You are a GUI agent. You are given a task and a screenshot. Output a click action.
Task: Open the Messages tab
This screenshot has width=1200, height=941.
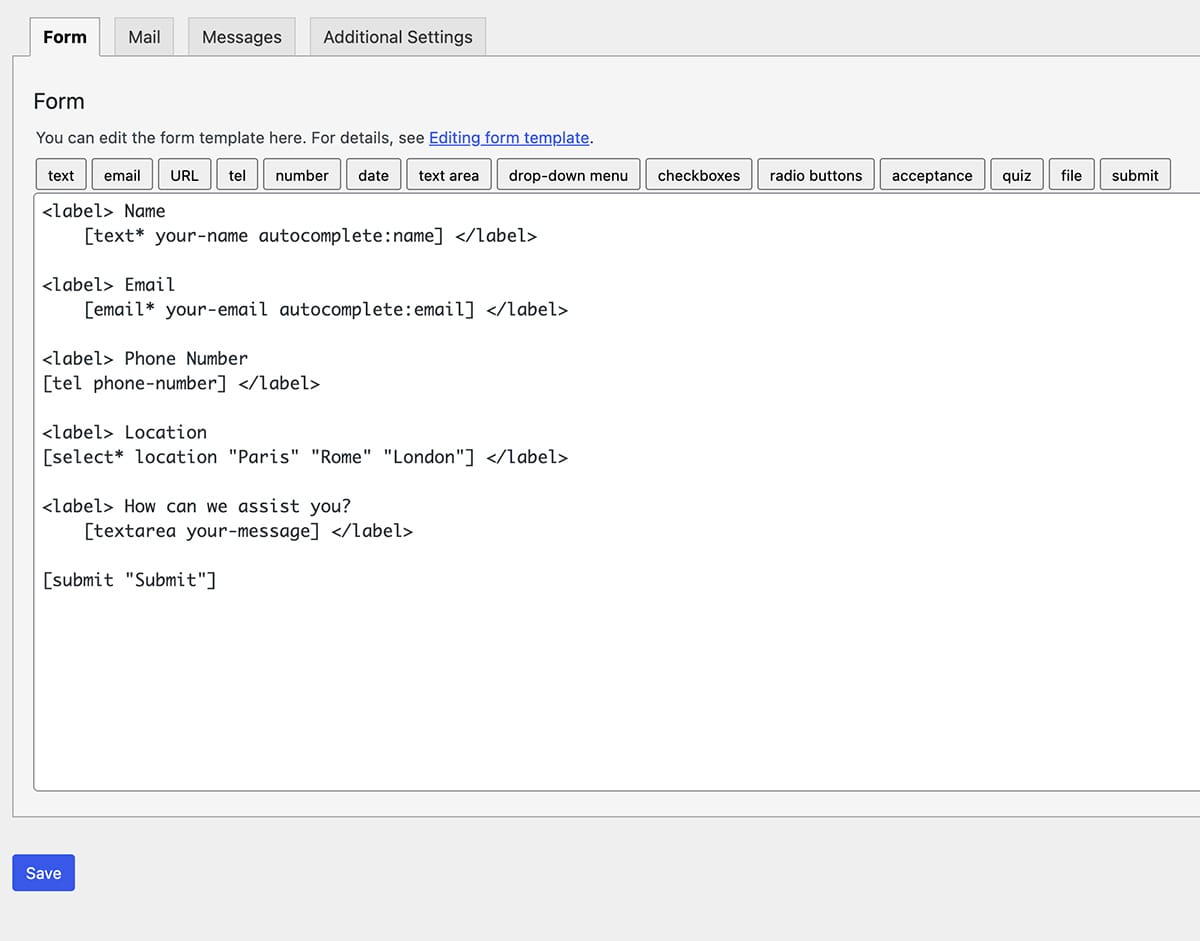241,37
